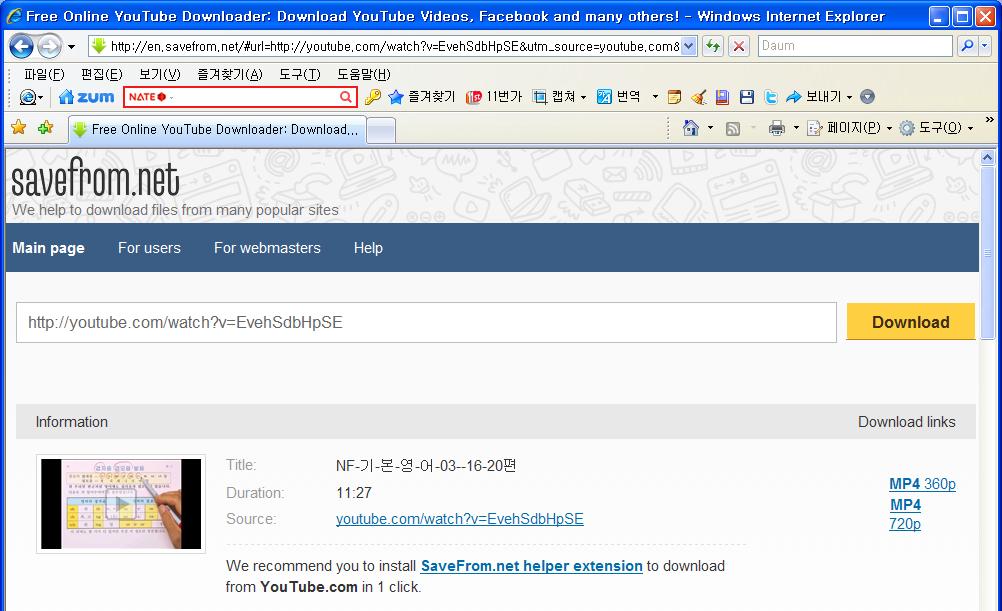Image resolution: width=1002 pixels, height=611 pixels.
Task: Open the 즐겨찾기(A) menu
Action: (230, 75)
